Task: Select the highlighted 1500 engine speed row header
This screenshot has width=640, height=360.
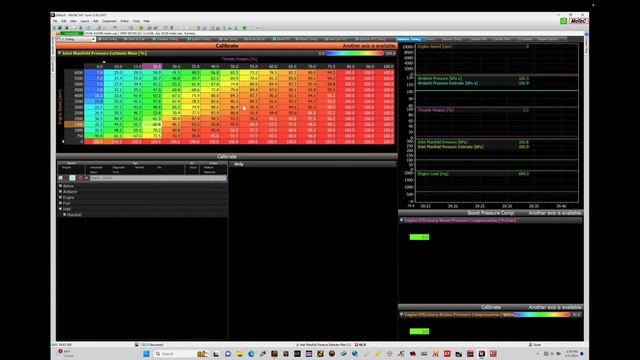Action: pyautogui.click(x=74, y=124)
